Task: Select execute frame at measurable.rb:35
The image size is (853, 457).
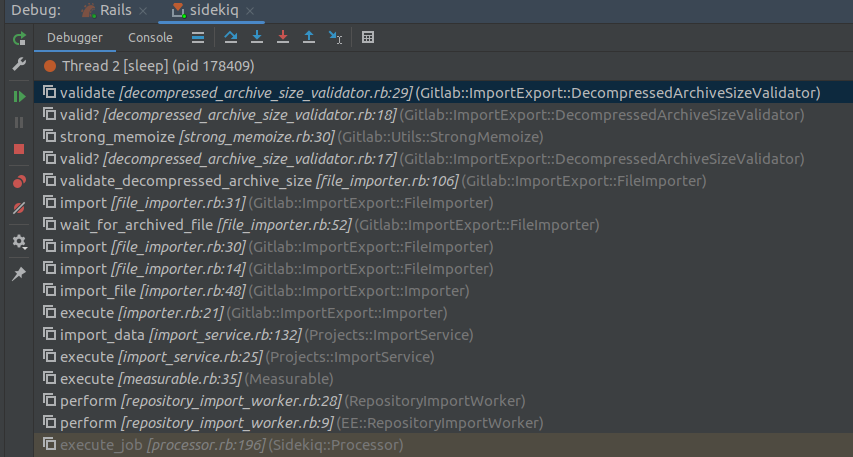Action: (x=443, y=379)
